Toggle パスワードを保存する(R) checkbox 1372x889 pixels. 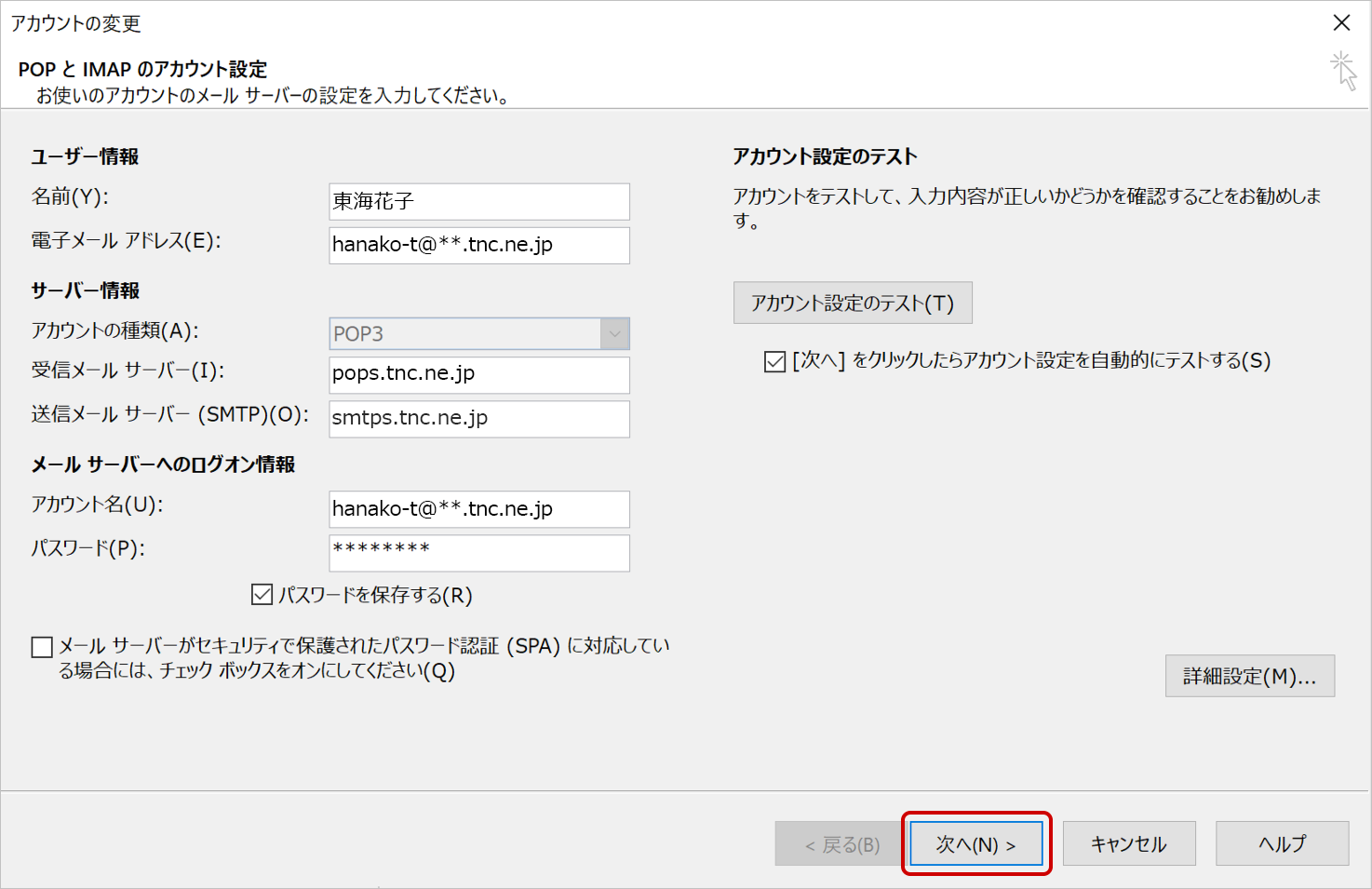tap(262, 594)
